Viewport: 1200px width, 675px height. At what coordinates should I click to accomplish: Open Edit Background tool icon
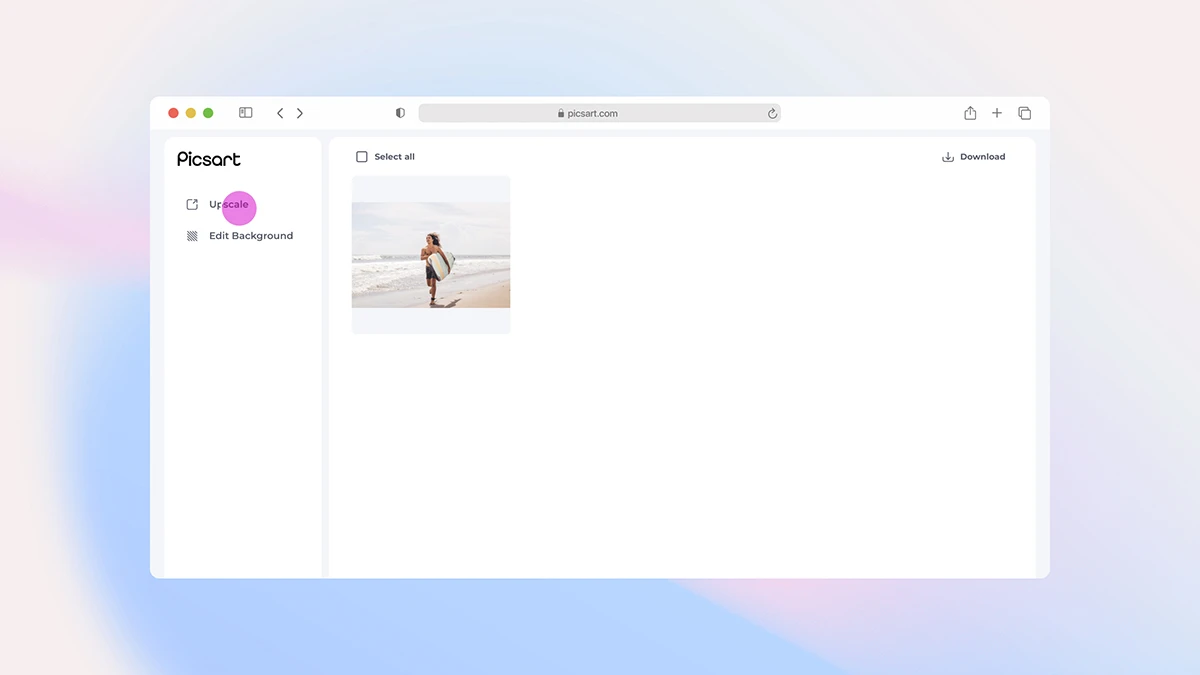click(x=190, y=236)
